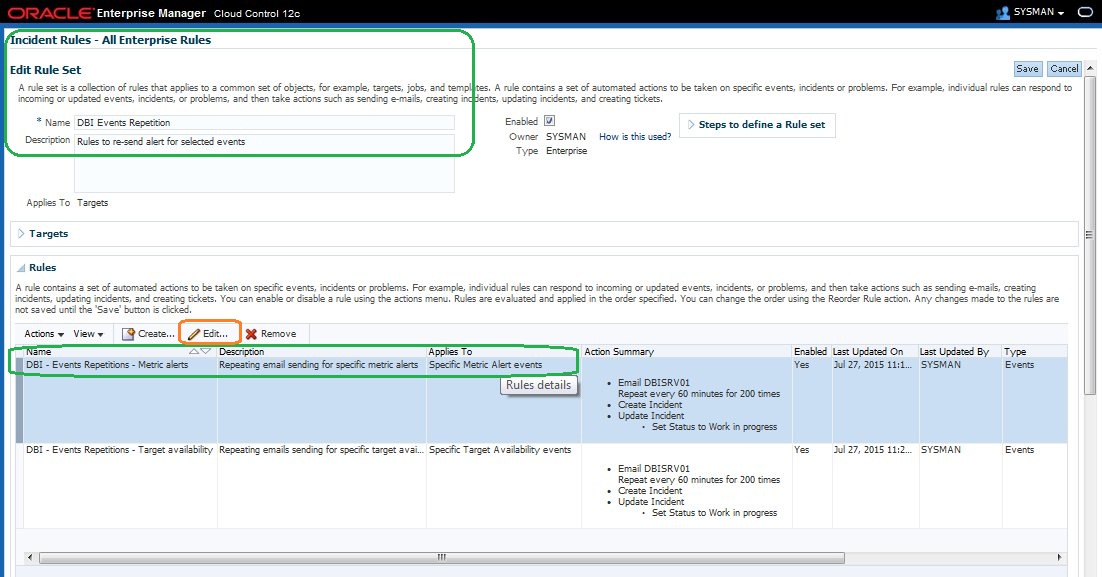Screen dimensions: 1102x577
Task: Select the 'DBI - Events Repetitions - Metric alerts' rule
Action: click(x=107, y=365)
